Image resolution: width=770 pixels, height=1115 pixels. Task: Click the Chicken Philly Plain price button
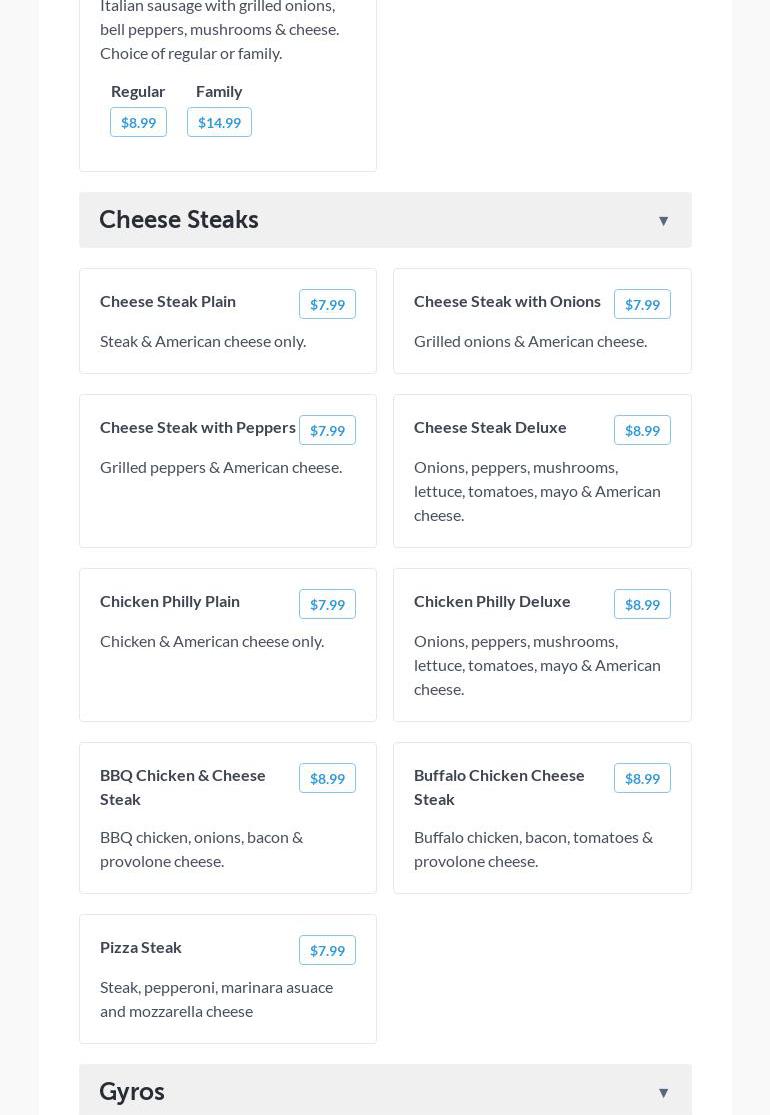[x=327, y=605]
